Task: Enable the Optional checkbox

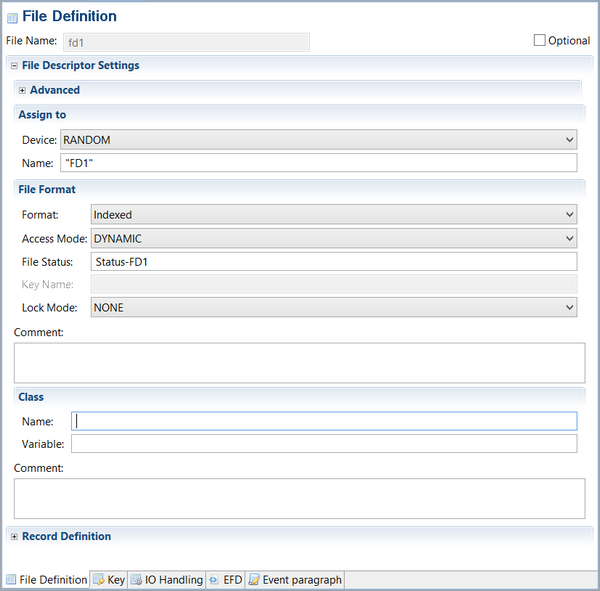Action: pyautogui.click(x=540, y=40)
